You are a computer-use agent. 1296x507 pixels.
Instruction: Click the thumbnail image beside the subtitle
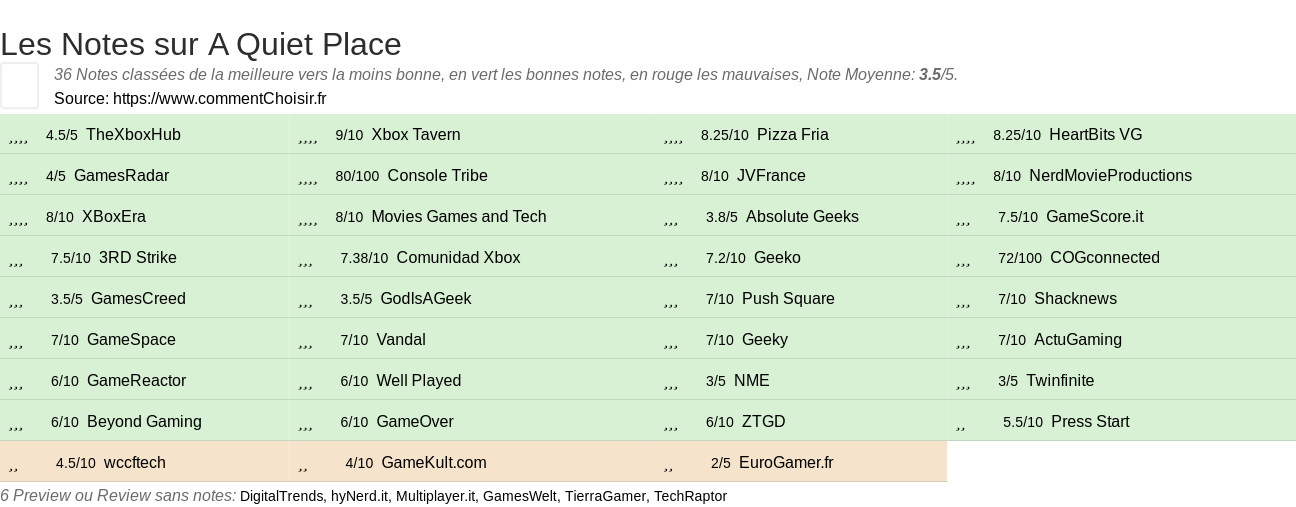coord(19,85)
